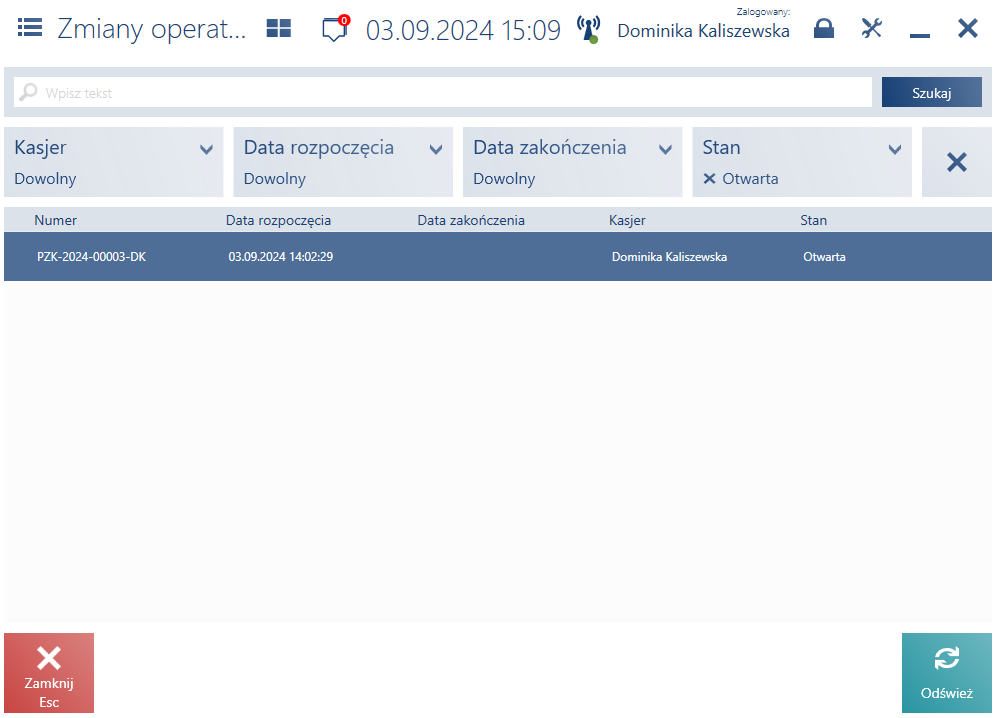The image size is (999, 718).
Task: Open the tools configuration icon
Action: [x=871, y=29]
